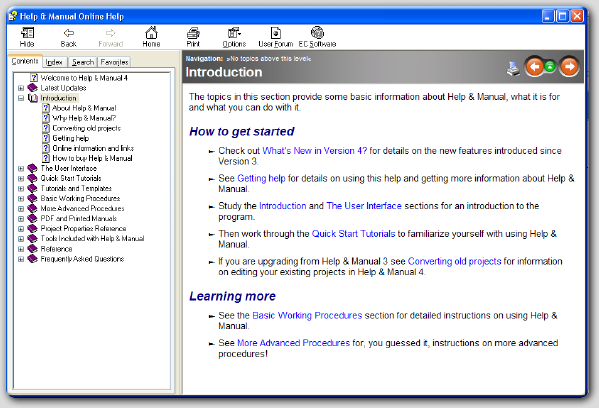
Task: Click the book icon beside Reference
Action: 32,249
